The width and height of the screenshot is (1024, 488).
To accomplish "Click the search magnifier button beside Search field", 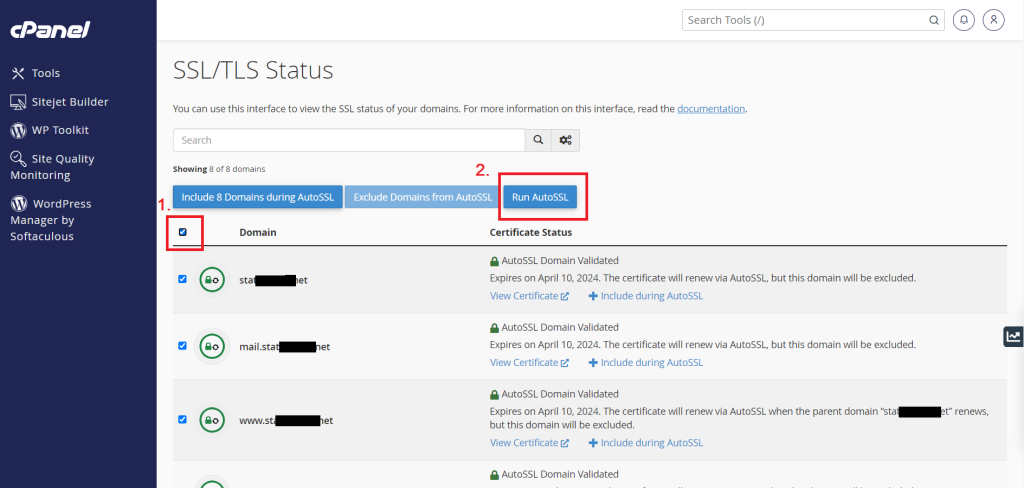I will (538, 140).
